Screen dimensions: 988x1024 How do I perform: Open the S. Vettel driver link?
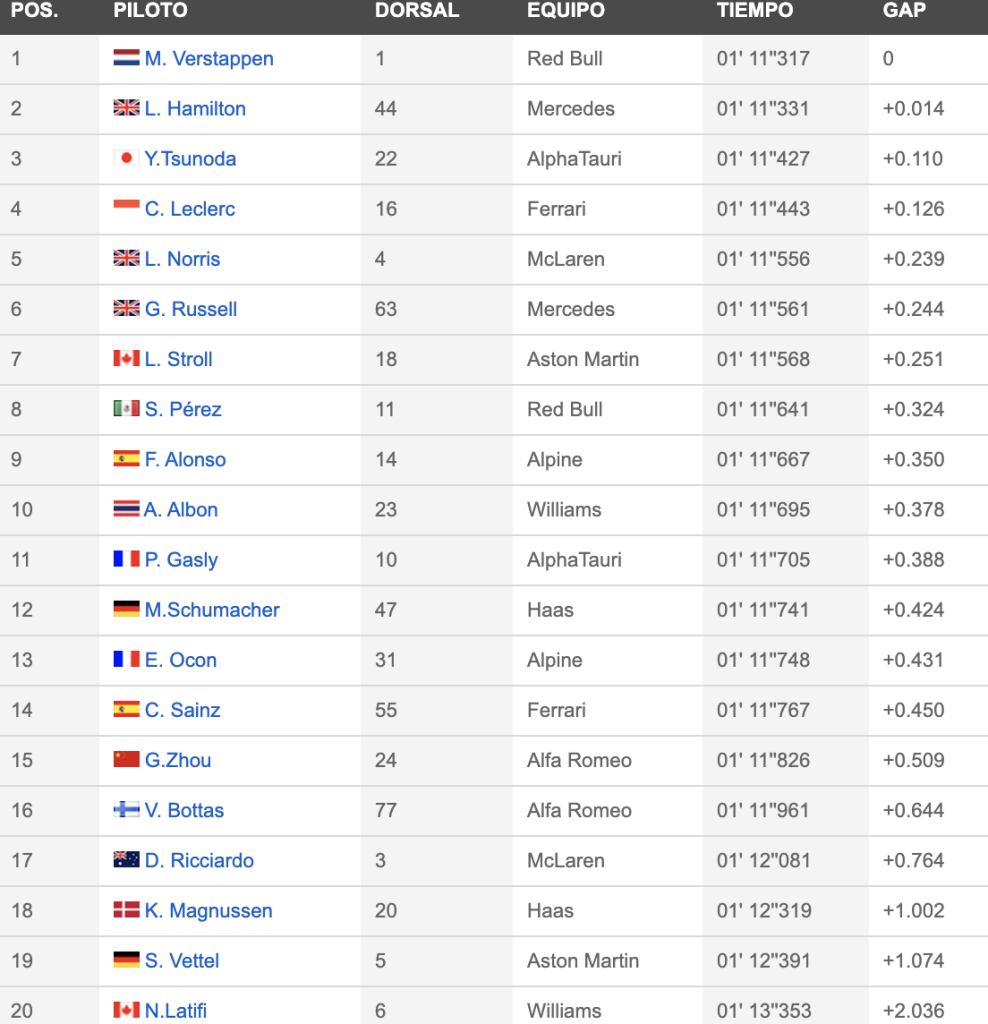point(182,961)
